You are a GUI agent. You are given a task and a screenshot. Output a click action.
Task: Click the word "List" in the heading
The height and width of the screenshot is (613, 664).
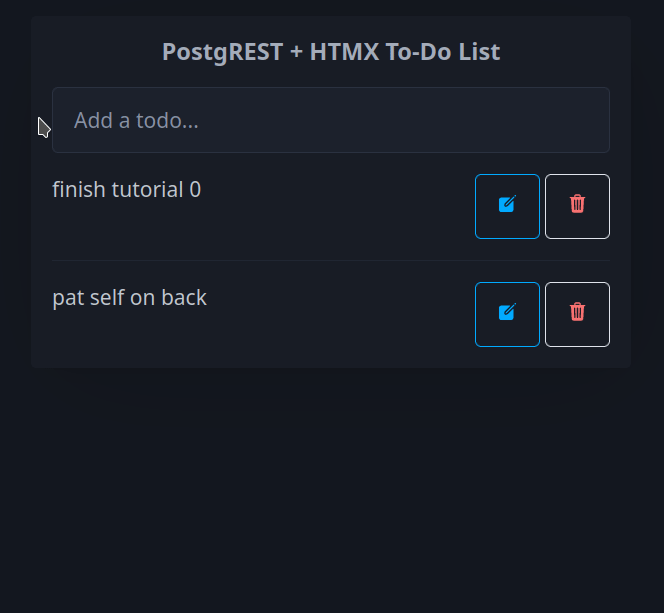479,52
